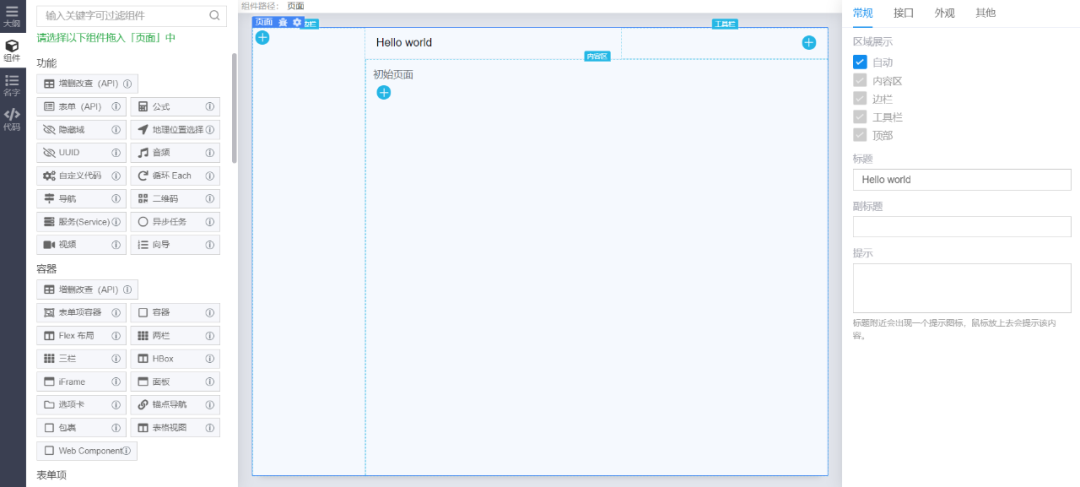
Task: Select the 三栏 layout component
Action: pyautogui.click(x=81, y=359)
